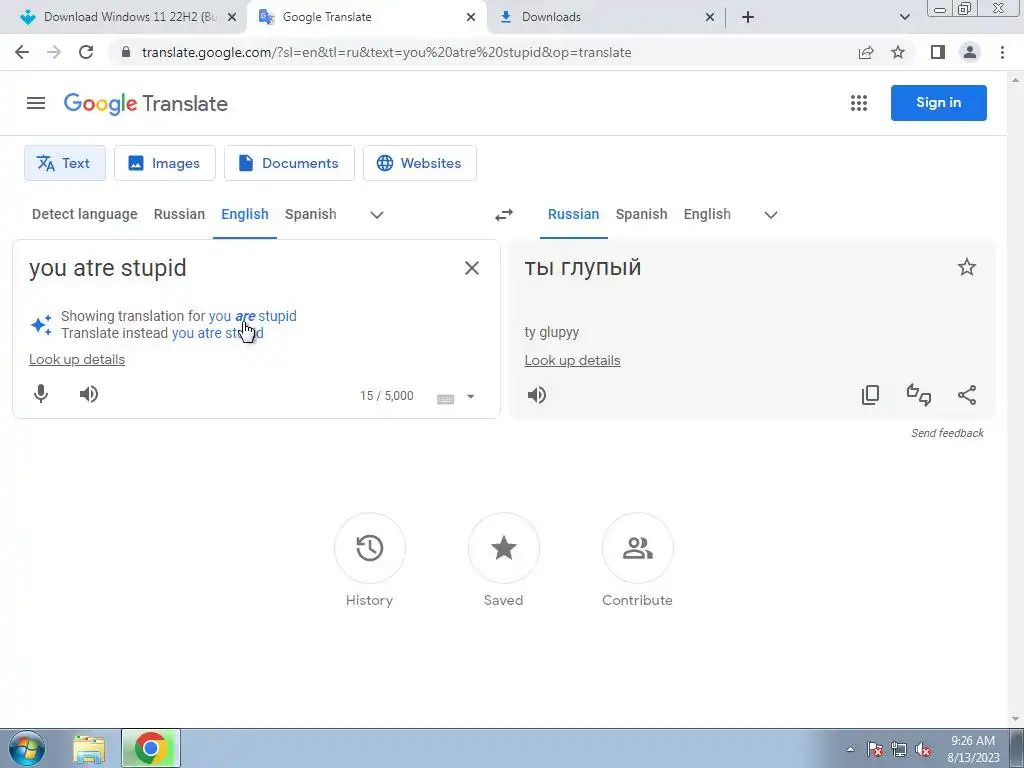The width and height of the screenshot is (1024, 768).
Task: Close the Google Translate tab
Action: tap(471, 17)
